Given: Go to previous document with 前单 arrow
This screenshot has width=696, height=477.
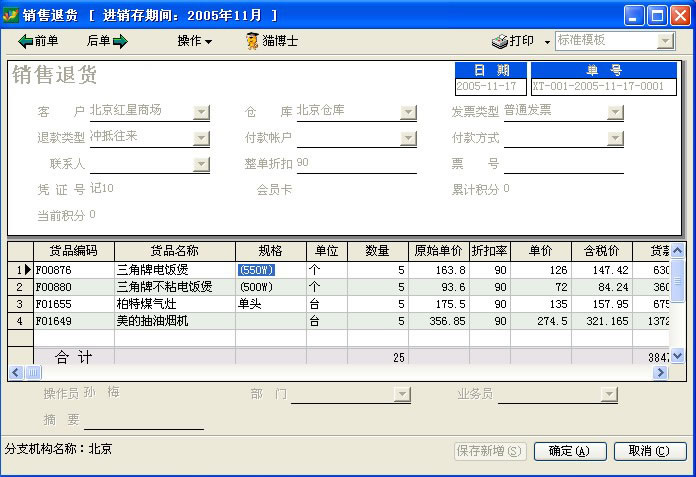Looking at the screenshot, I should pos(38,41).
